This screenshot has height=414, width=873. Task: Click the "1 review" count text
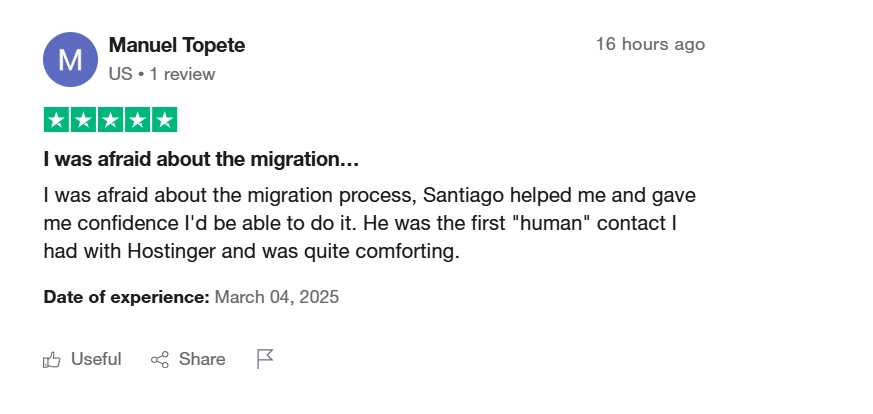click(x=183, y=74)
